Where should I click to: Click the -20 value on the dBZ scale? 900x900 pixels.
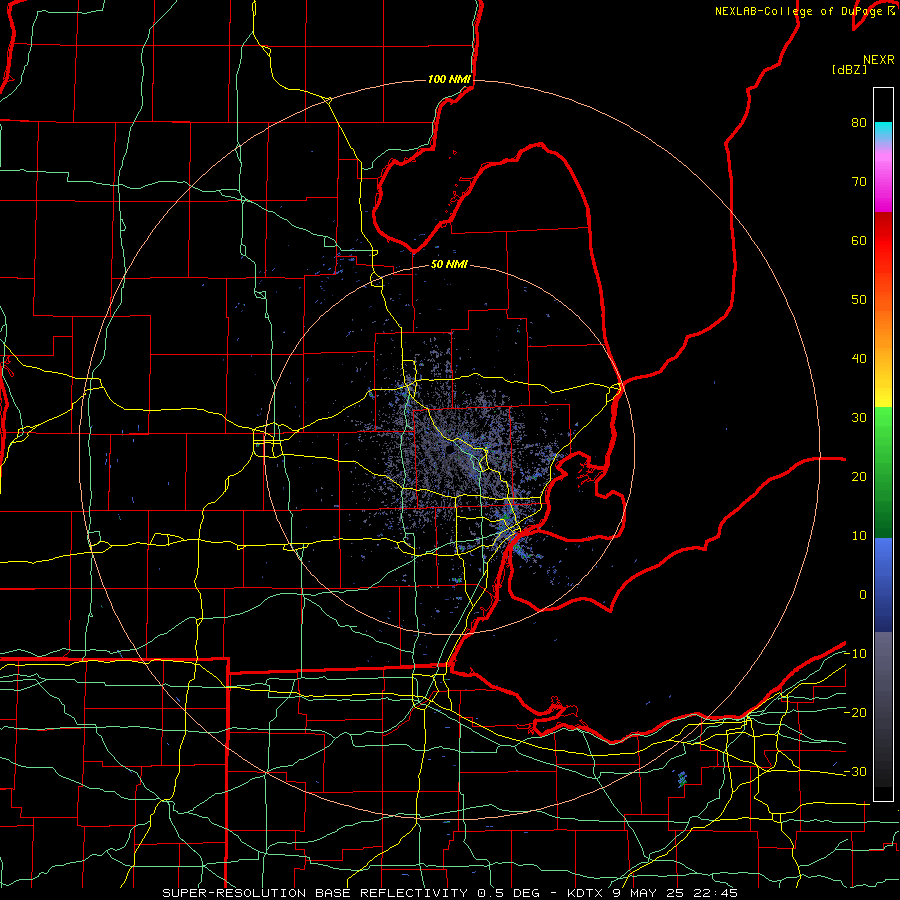855,713
